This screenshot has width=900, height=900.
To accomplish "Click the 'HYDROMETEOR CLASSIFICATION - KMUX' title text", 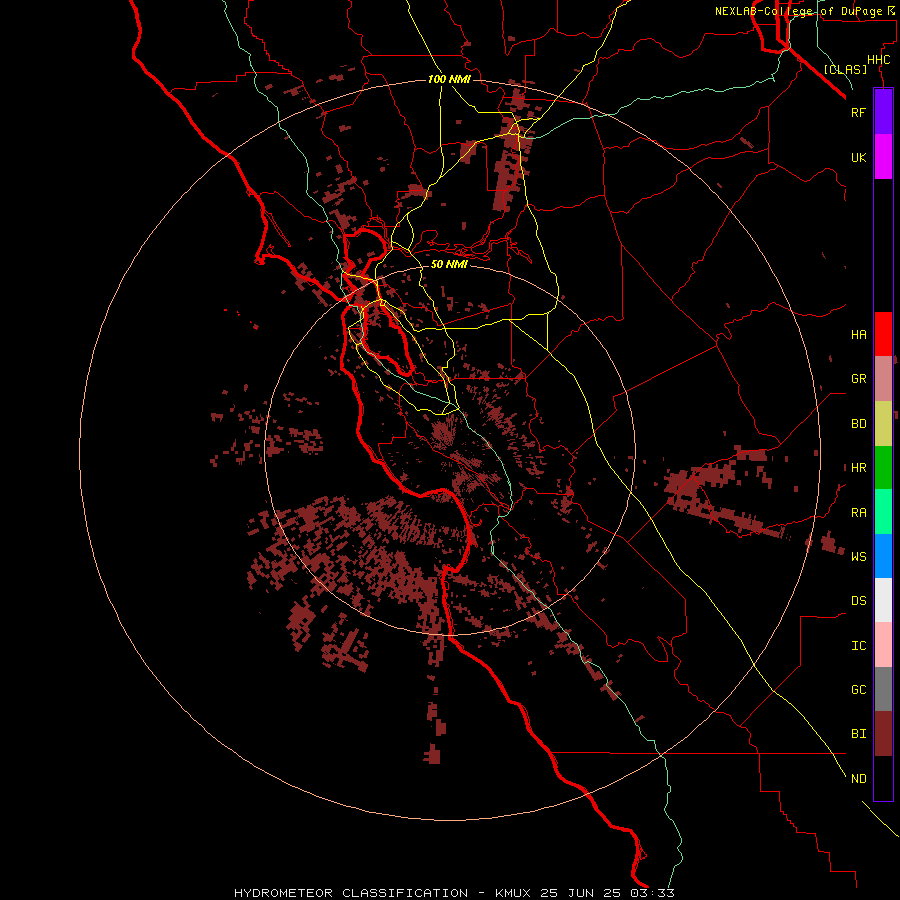I will tap(383, 893).
